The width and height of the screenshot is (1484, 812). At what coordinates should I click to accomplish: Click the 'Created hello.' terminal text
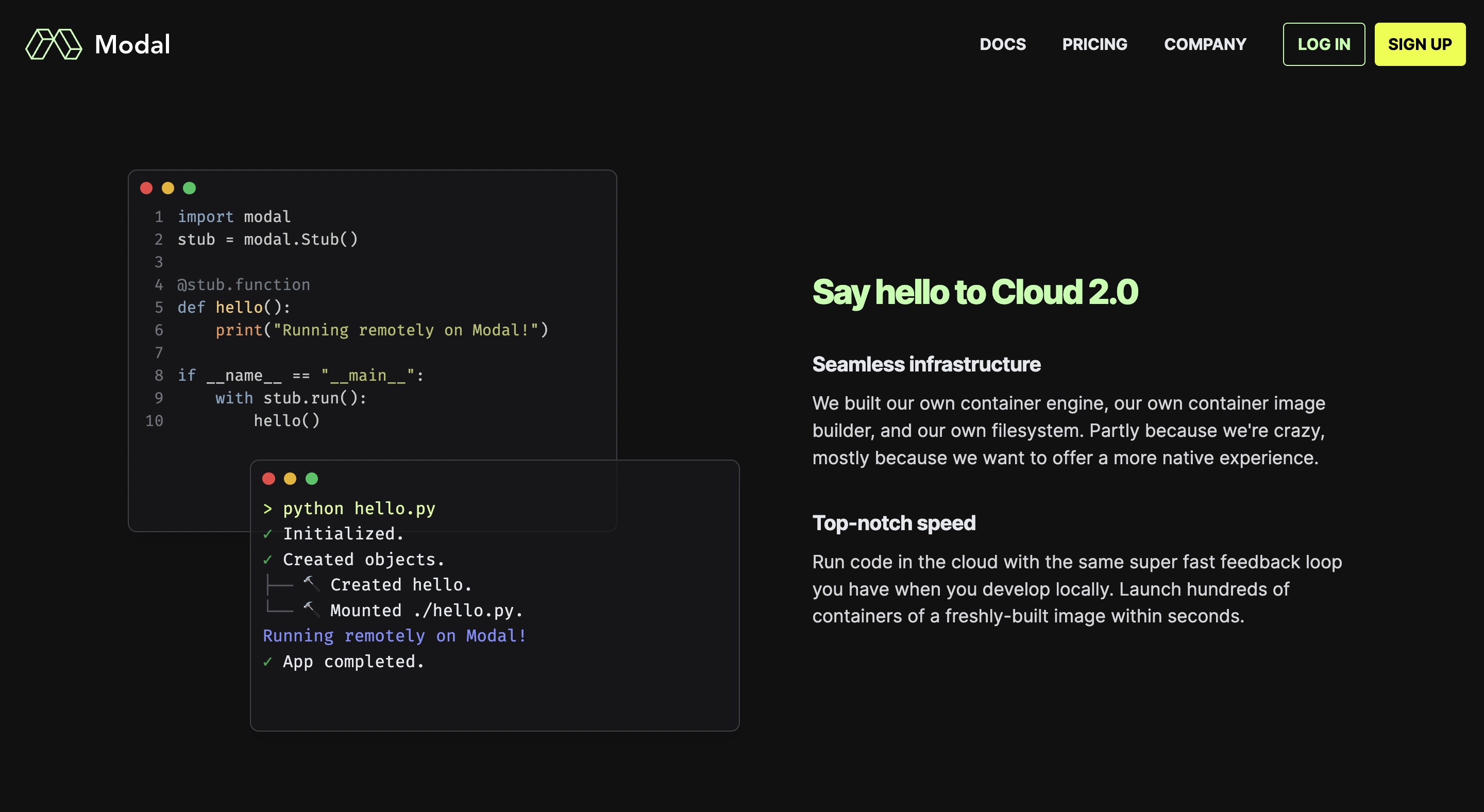pyautogui.click(x=401, y=585)
